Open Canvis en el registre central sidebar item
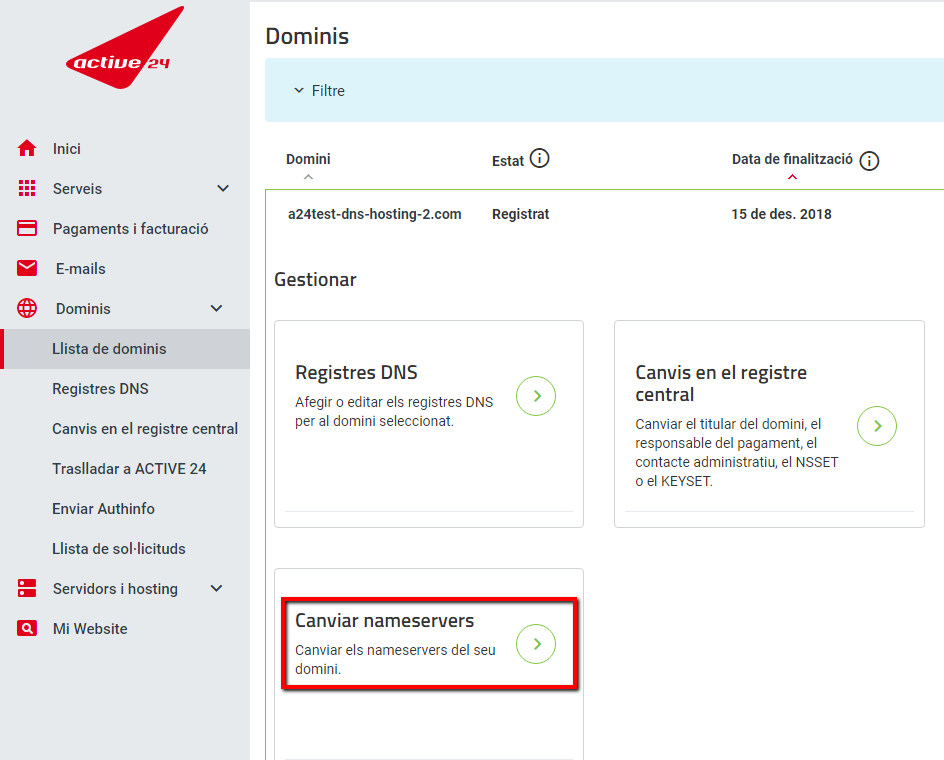 click(145, 429)
